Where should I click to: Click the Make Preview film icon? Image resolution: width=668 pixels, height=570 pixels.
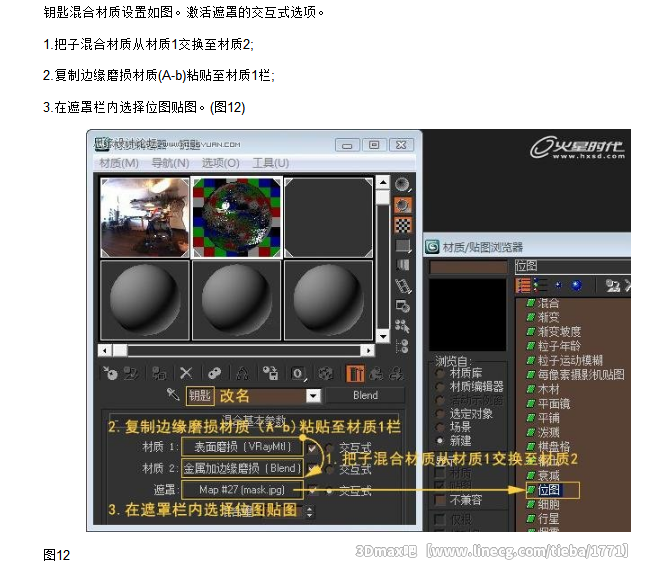402,286
